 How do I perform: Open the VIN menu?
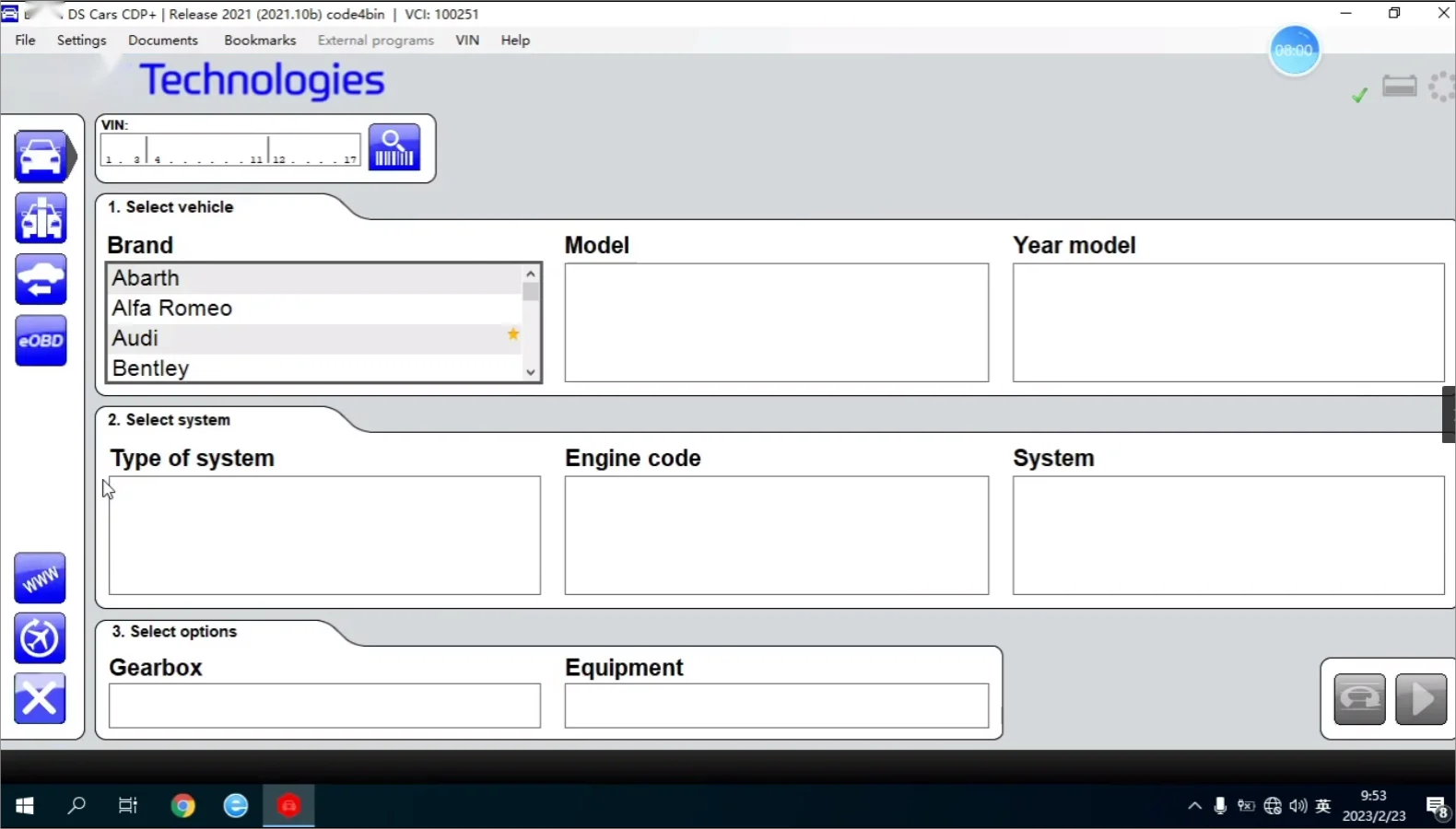click(x=467, y=41)
